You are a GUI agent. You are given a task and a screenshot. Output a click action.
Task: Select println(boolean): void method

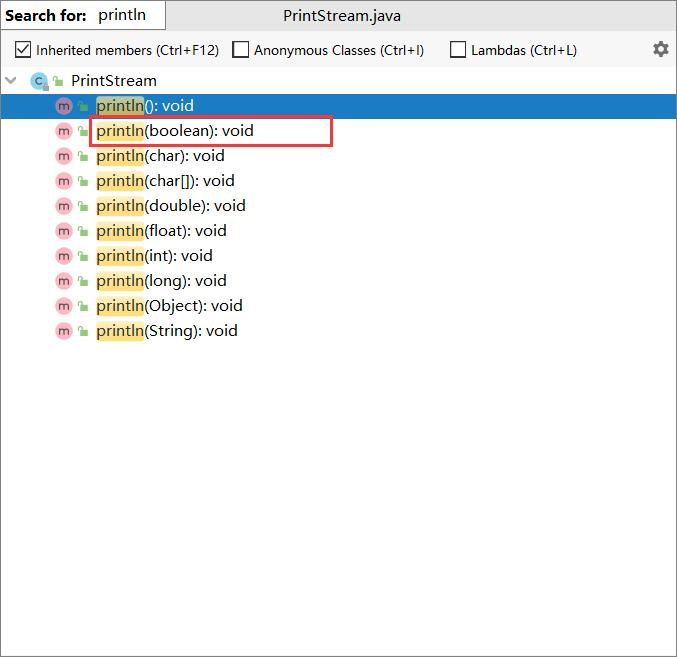pos(175,131)
